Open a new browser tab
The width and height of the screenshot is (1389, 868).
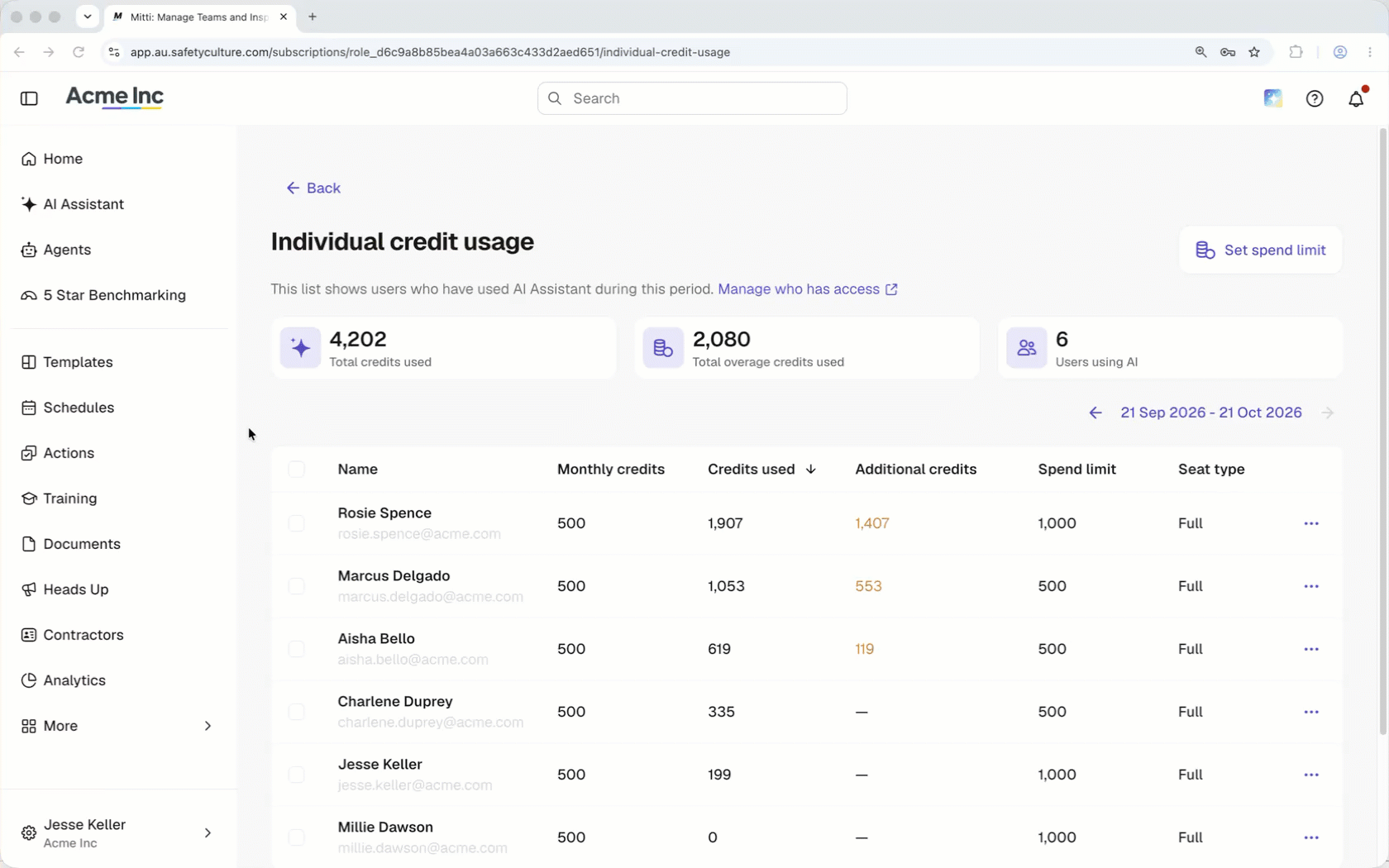point(313,17)
